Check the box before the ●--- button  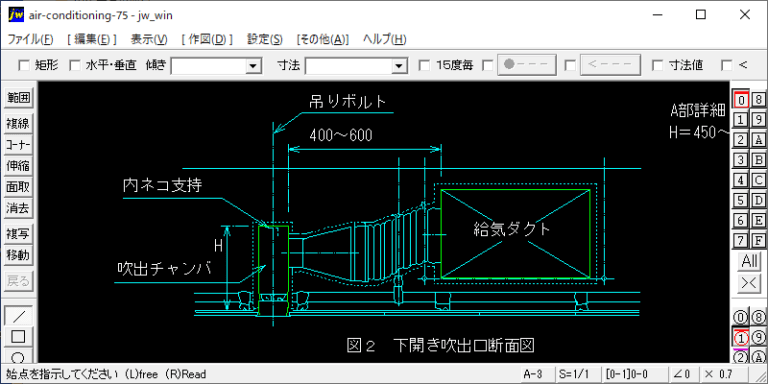coord(488,65)
